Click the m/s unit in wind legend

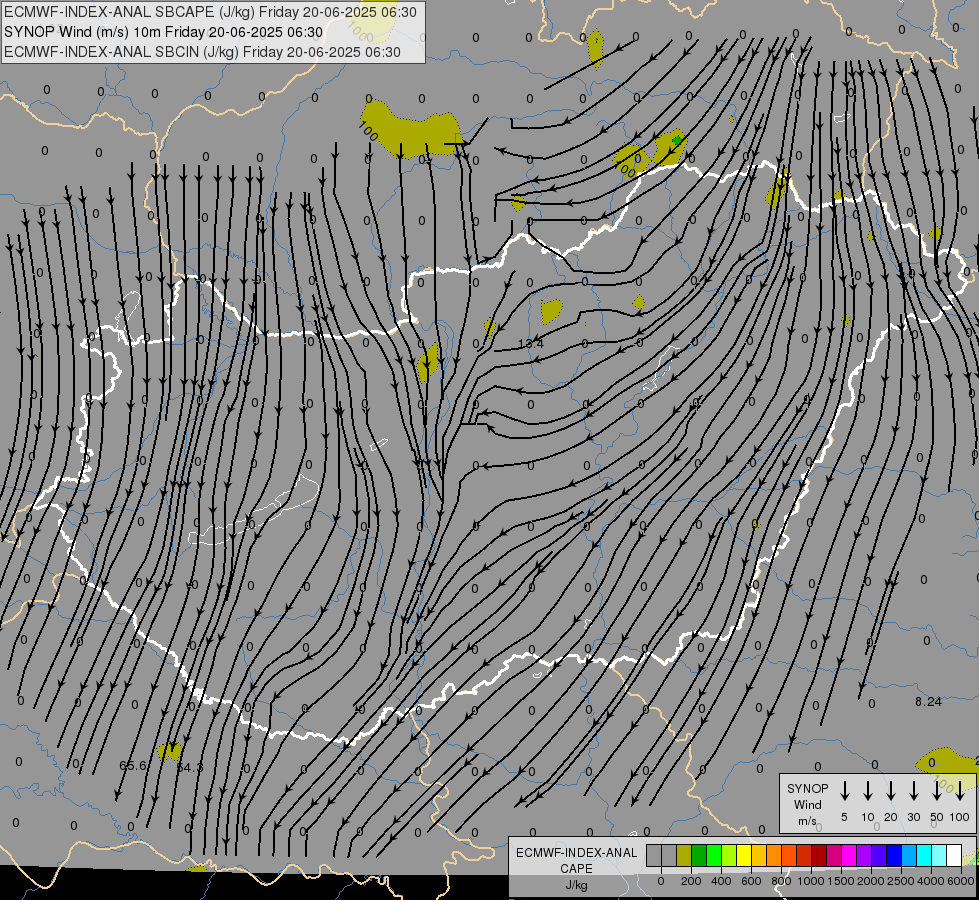807,821
